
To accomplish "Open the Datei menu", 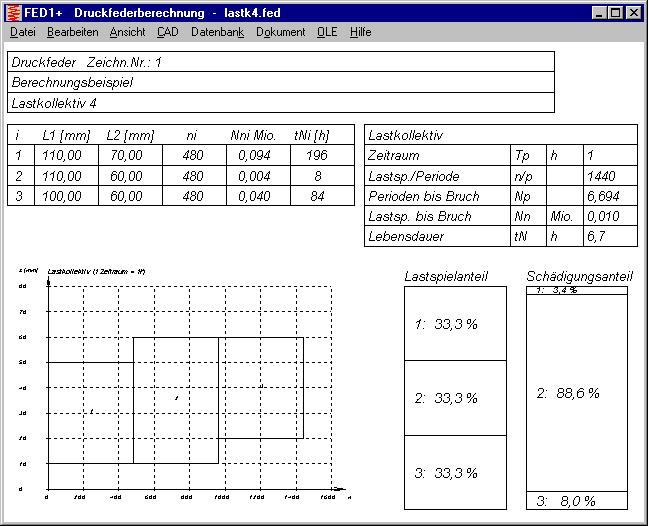I will [x=22, y=32].
